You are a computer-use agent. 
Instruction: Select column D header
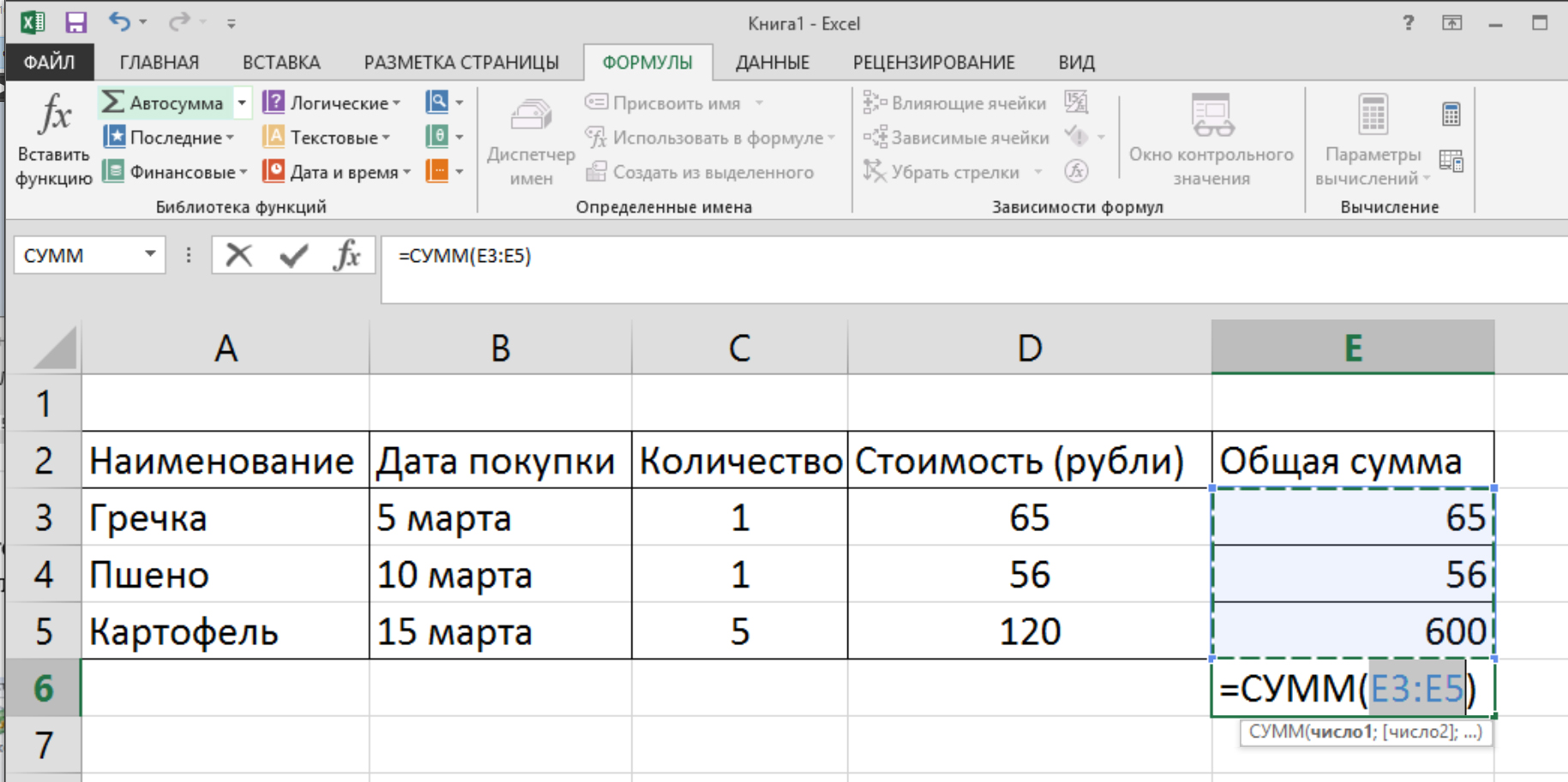pos(1029,348)
